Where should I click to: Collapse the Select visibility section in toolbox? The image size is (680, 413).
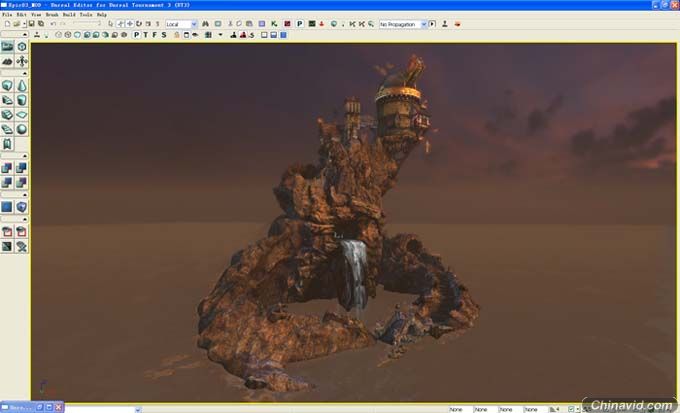point(25,220)
